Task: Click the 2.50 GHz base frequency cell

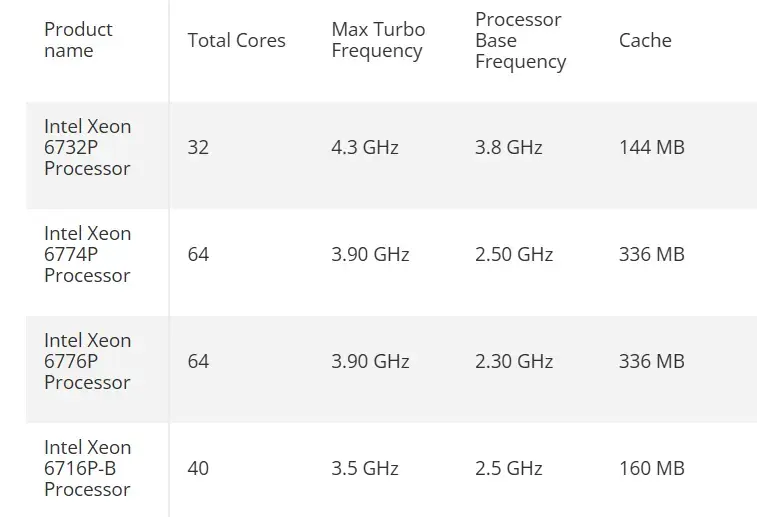Action: pos(514,254)
